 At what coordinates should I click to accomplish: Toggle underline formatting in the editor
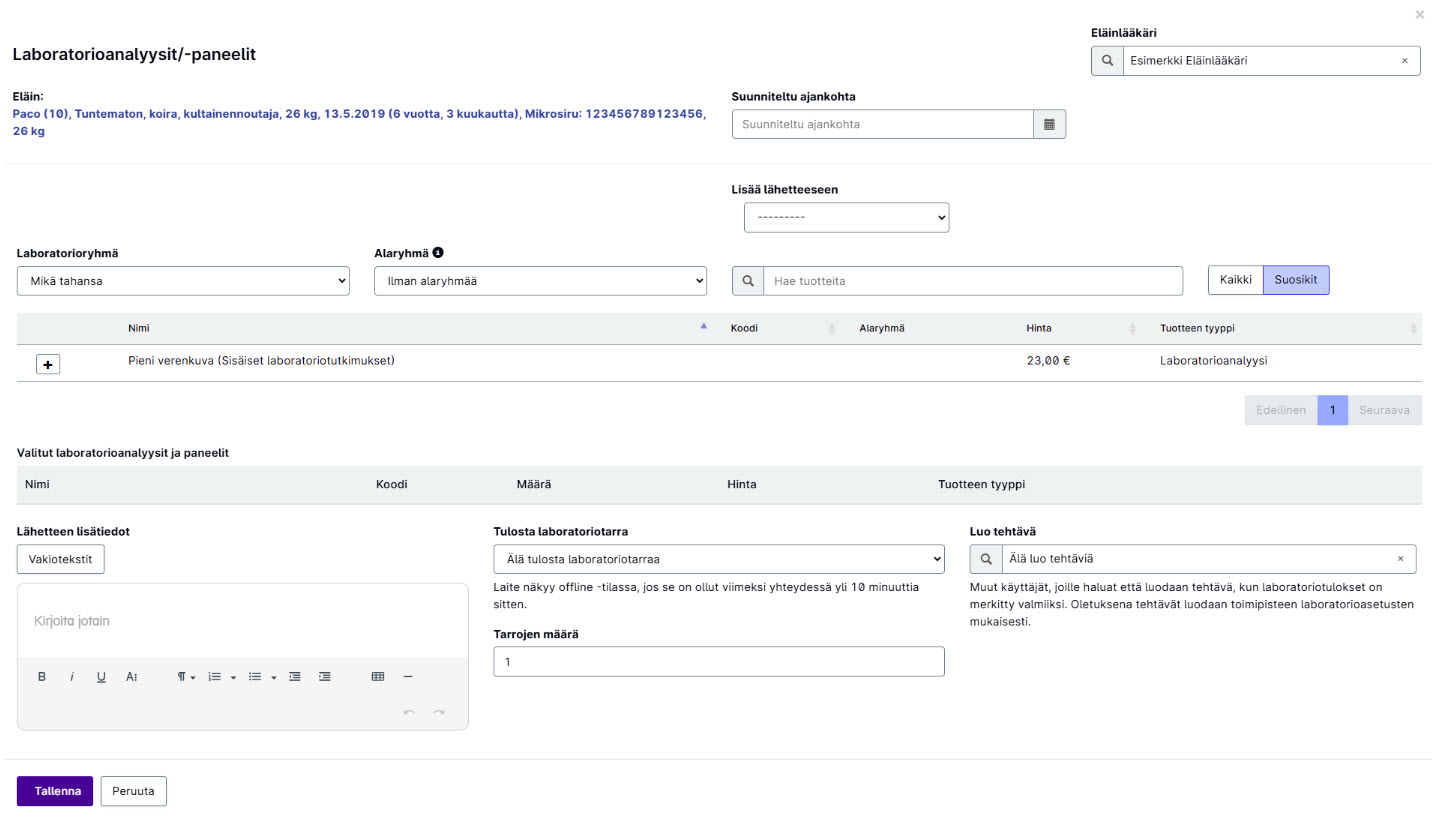pos(101,677)
